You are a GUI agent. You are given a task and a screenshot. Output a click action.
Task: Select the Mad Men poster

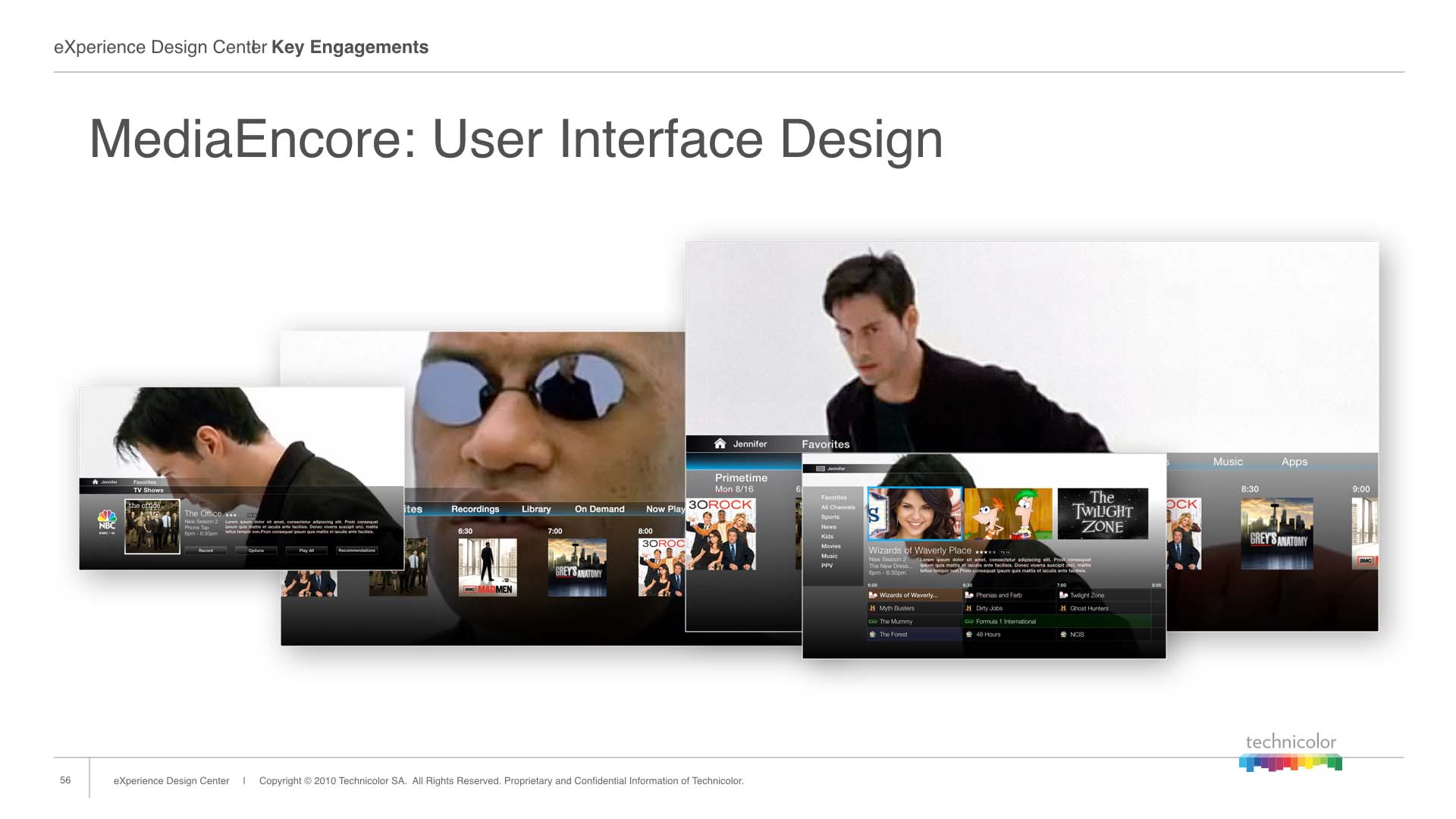point(488,567)
